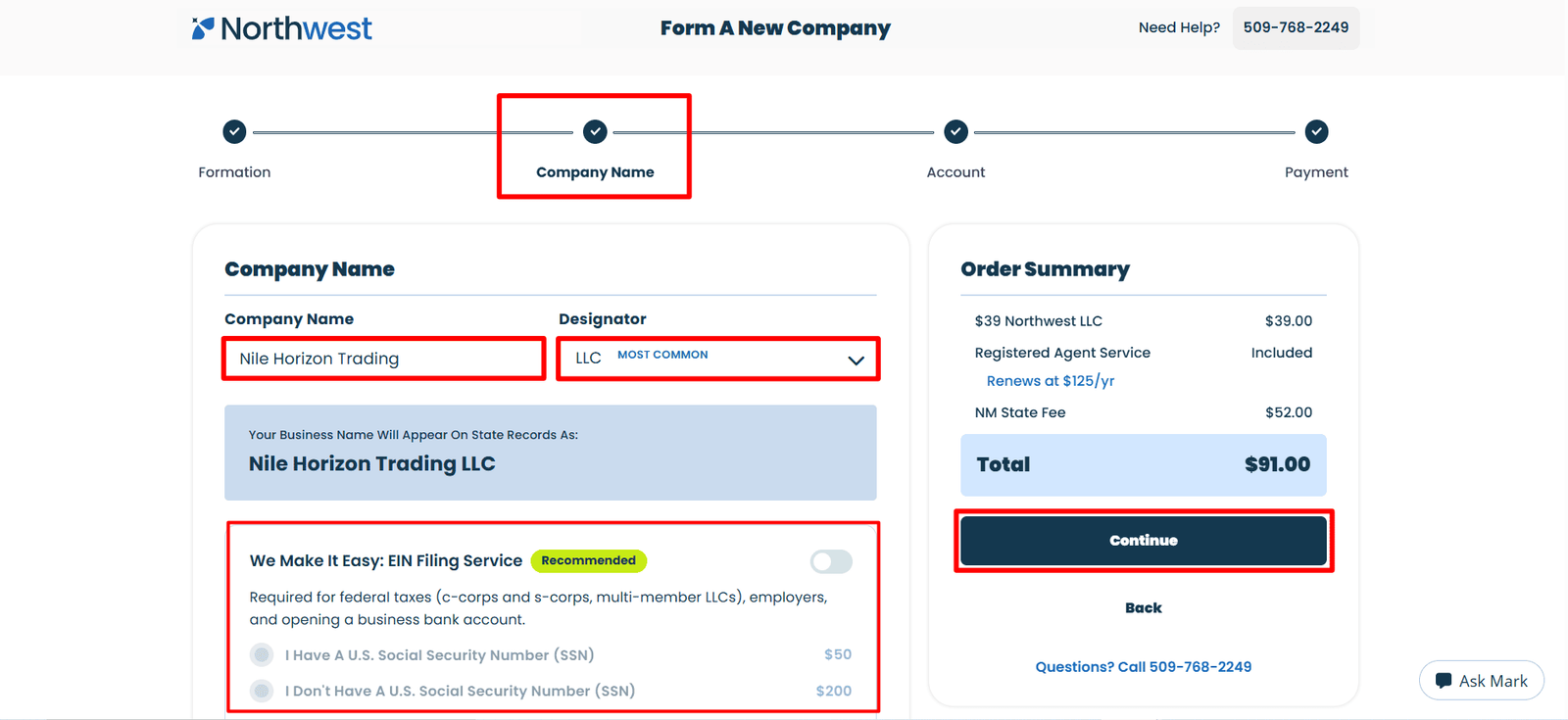Select I Don't Have A U.S. SSN option

[x=262, y=691]
